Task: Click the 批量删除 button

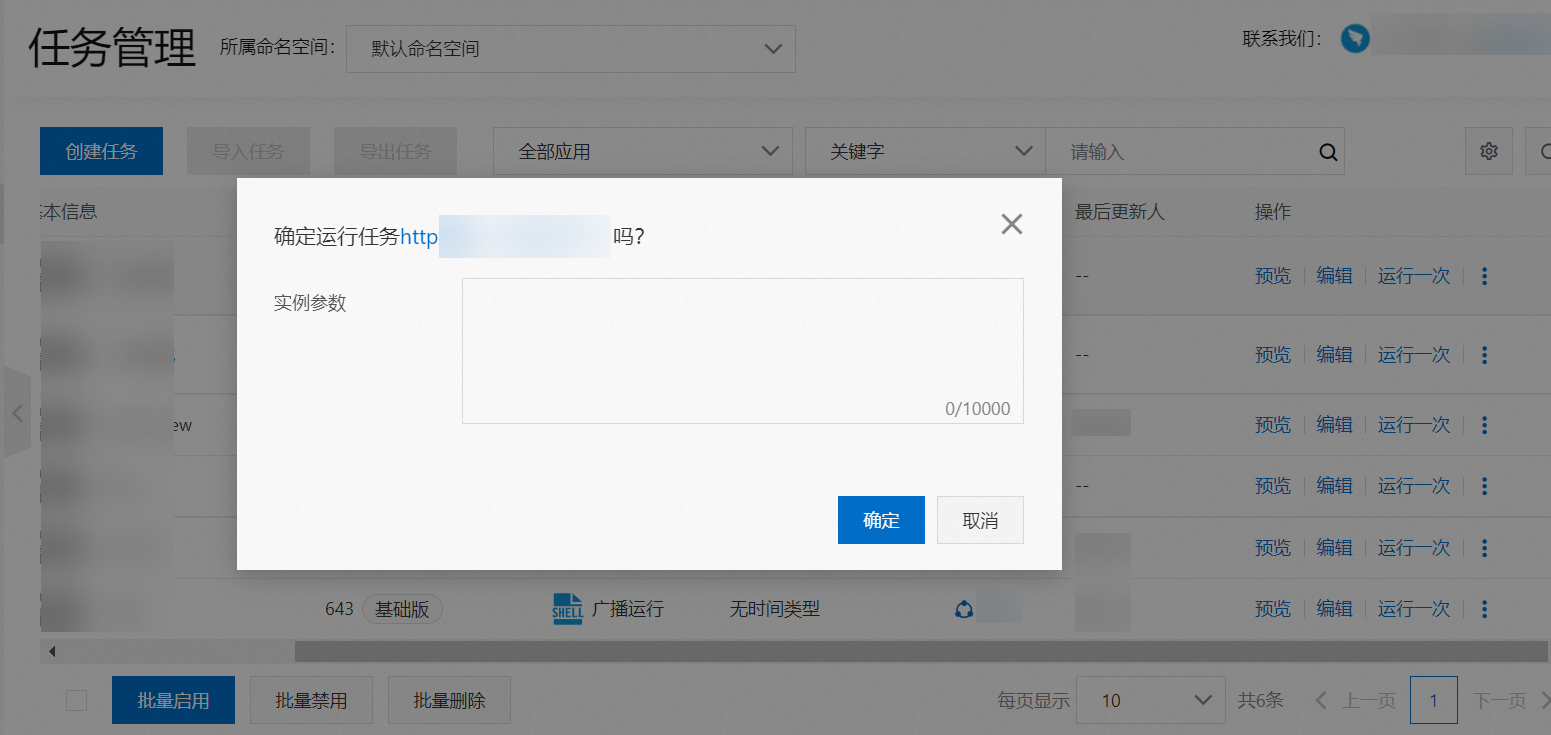Action: [449, 700]
